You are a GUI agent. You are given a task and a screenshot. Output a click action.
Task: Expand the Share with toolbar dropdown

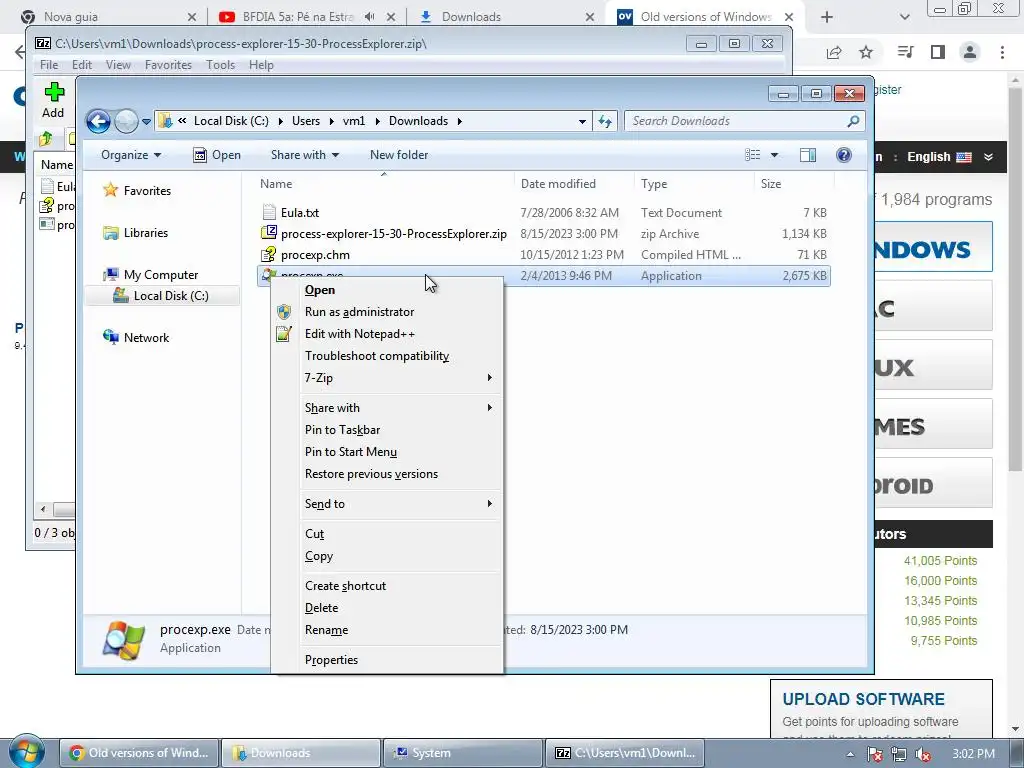click(x=305, y=155)
